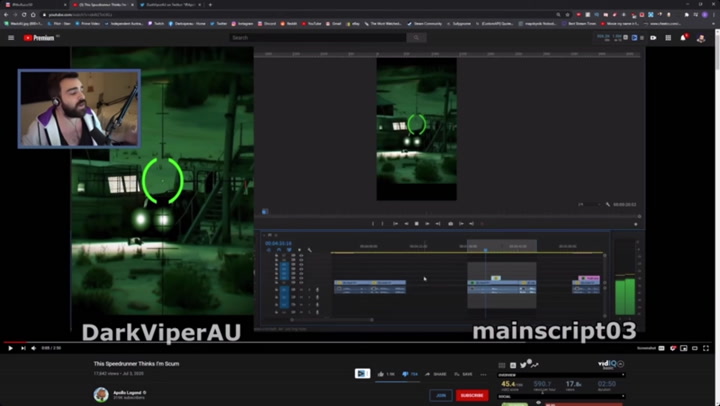The width and height of the screenshot is (720, 406).
Task: Switch to the Twitter browser tab
Action: tap(170, 5)
